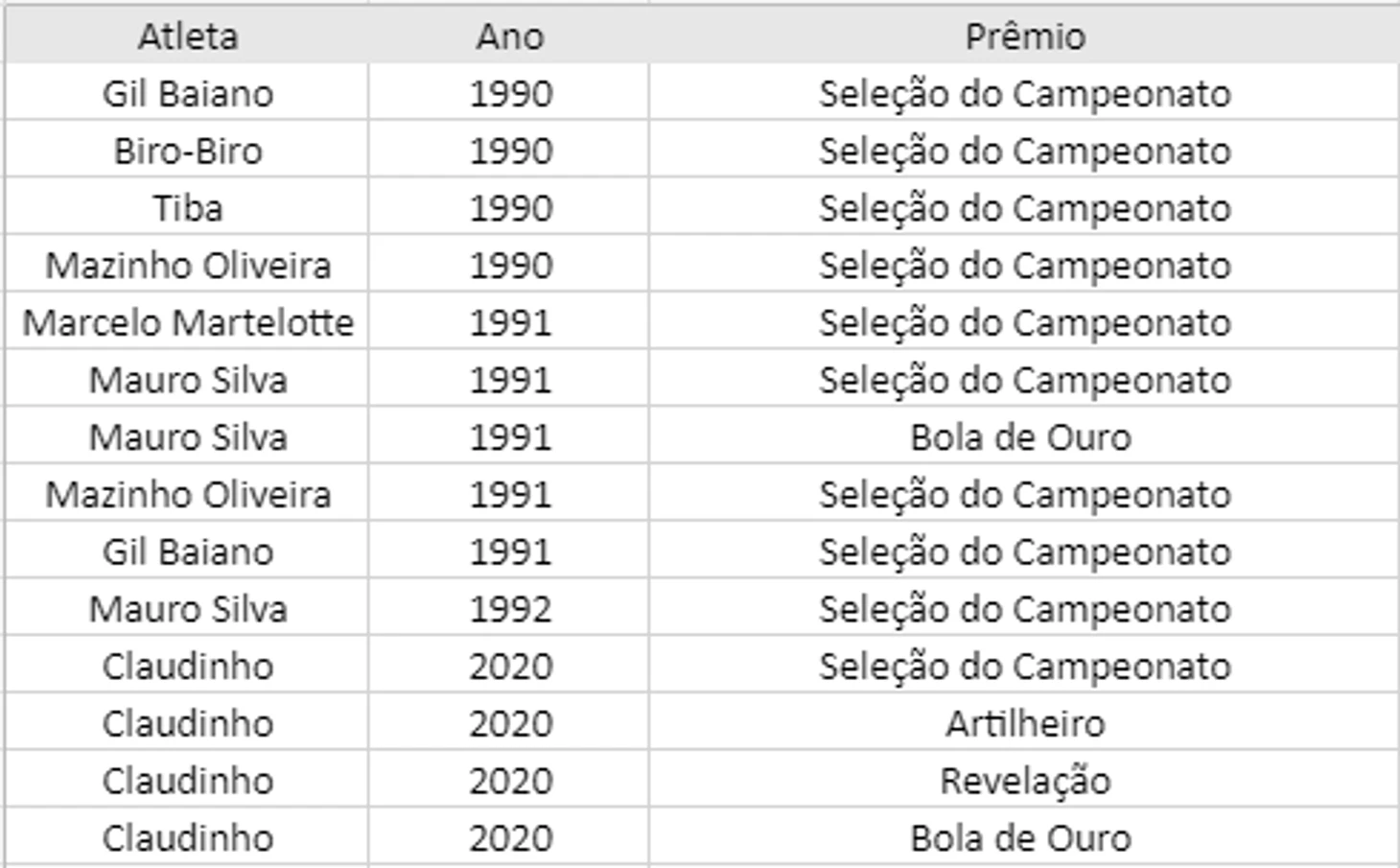This screenshot has width=1400, height=868.
Task: Click the award cell in Biro-Biro's row
Action: [x=1024, y=151]
